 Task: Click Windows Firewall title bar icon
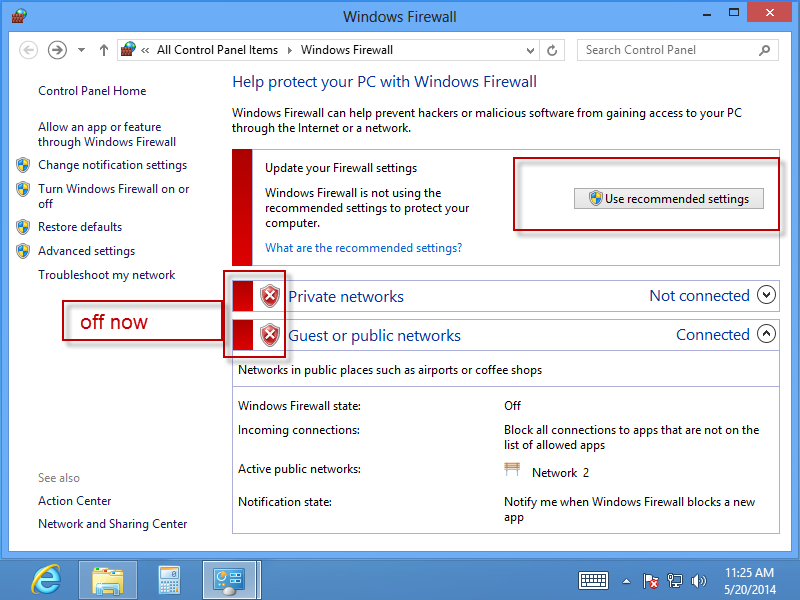[19, 16]
